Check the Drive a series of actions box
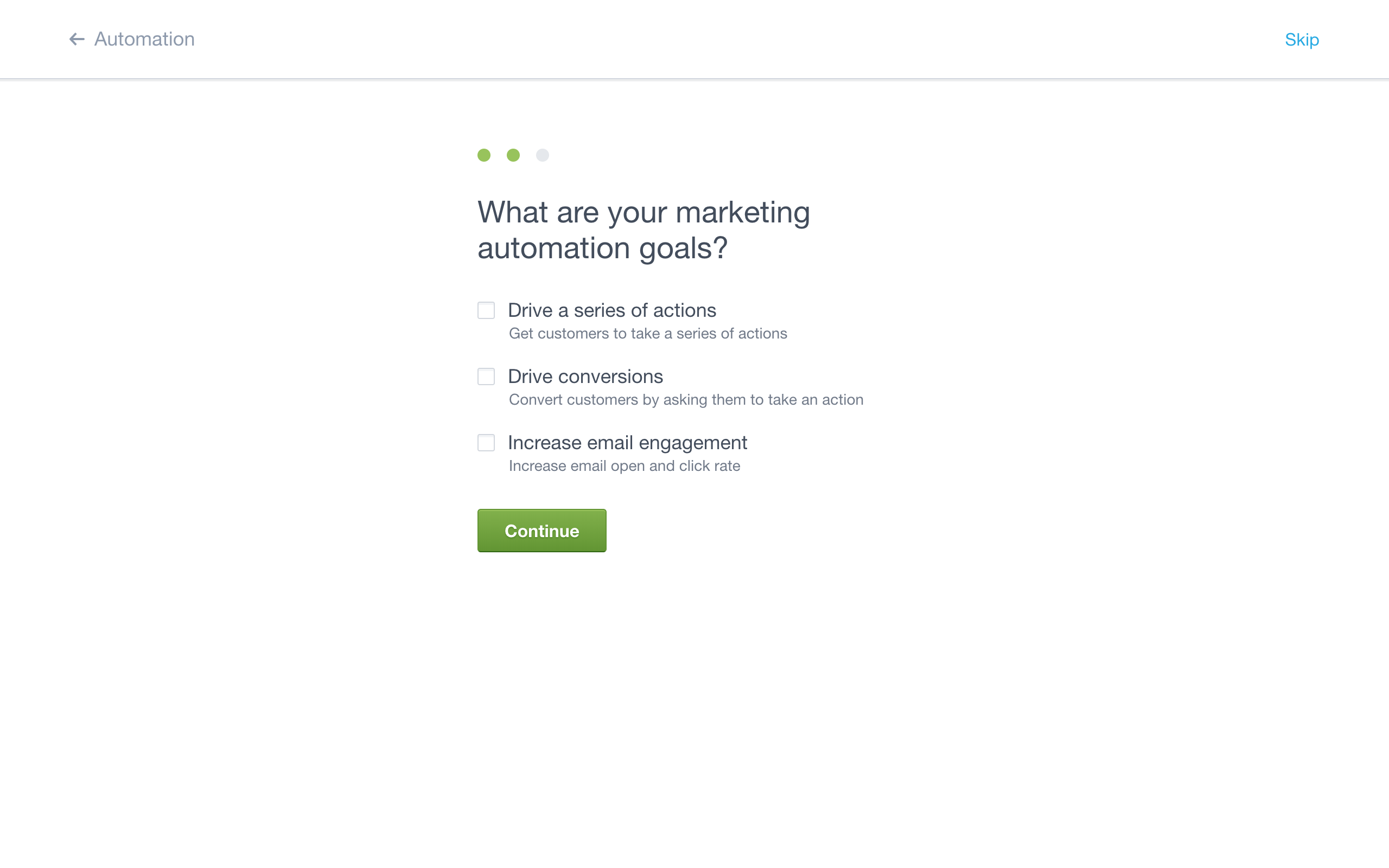 pos(486,310)
